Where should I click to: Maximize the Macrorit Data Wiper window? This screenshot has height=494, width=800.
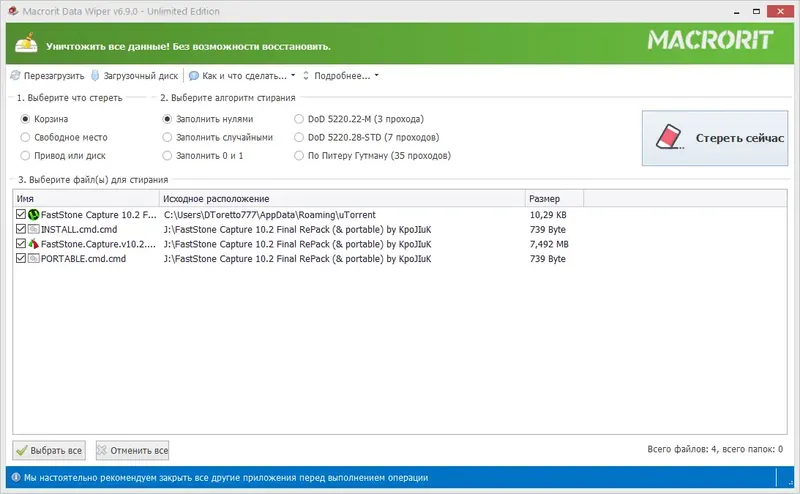click(756, 11)
